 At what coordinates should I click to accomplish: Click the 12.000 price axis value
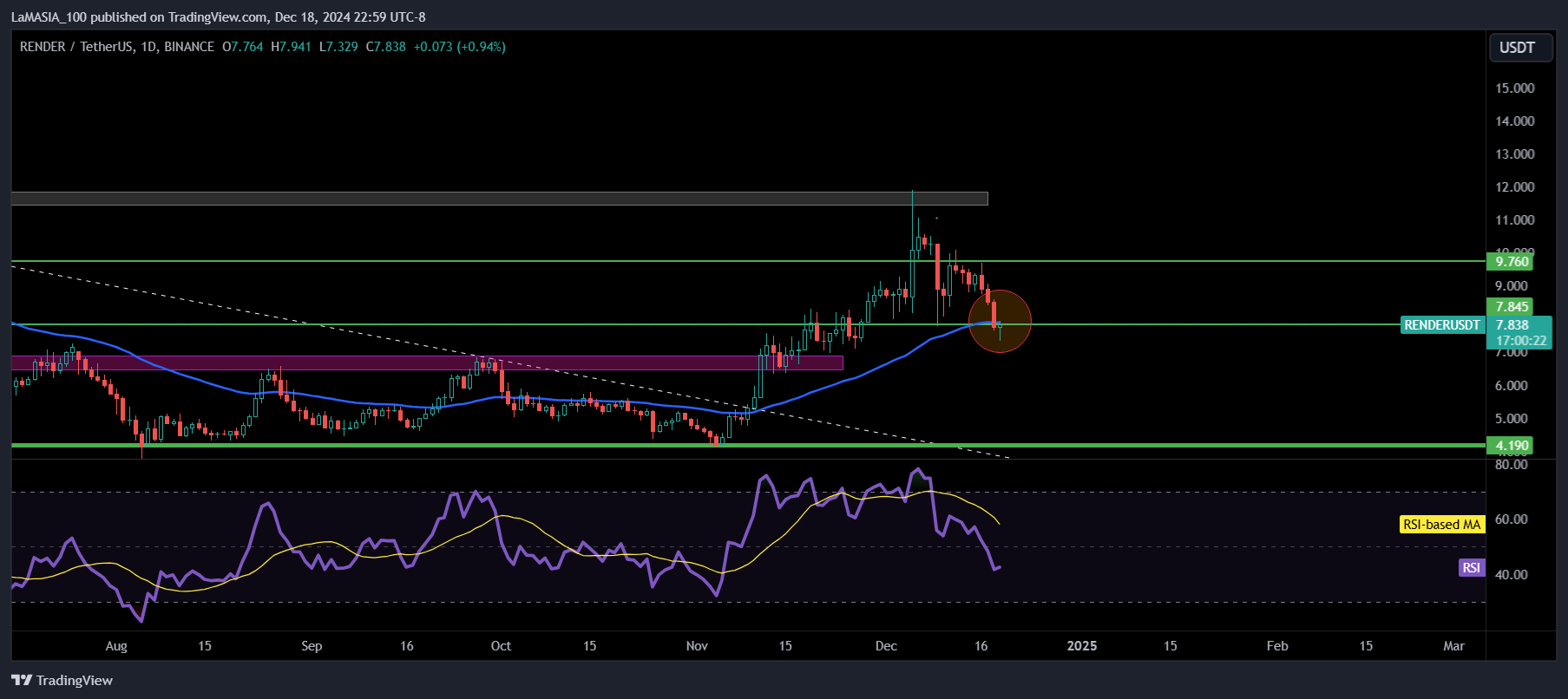tap(1514, 187)
